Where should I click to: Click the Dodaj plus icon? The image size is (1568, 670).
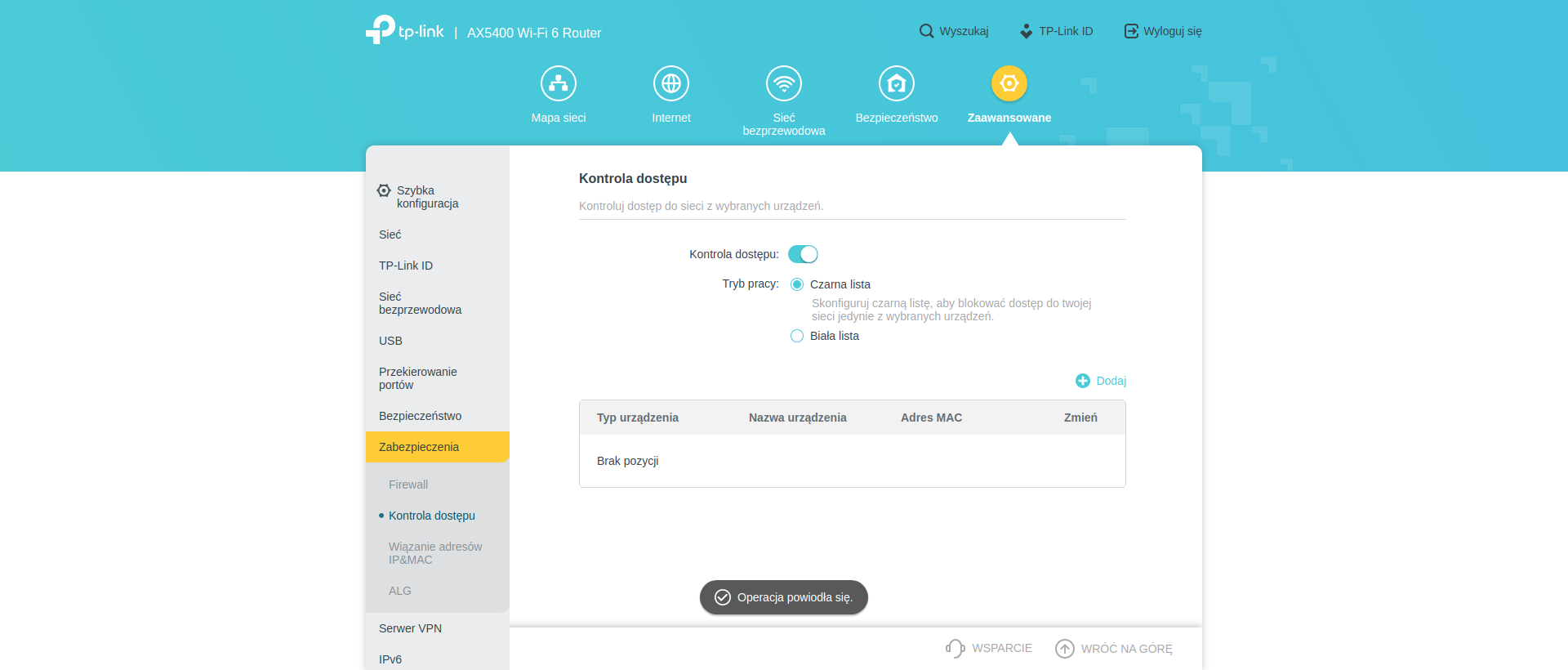(1083, 381)
